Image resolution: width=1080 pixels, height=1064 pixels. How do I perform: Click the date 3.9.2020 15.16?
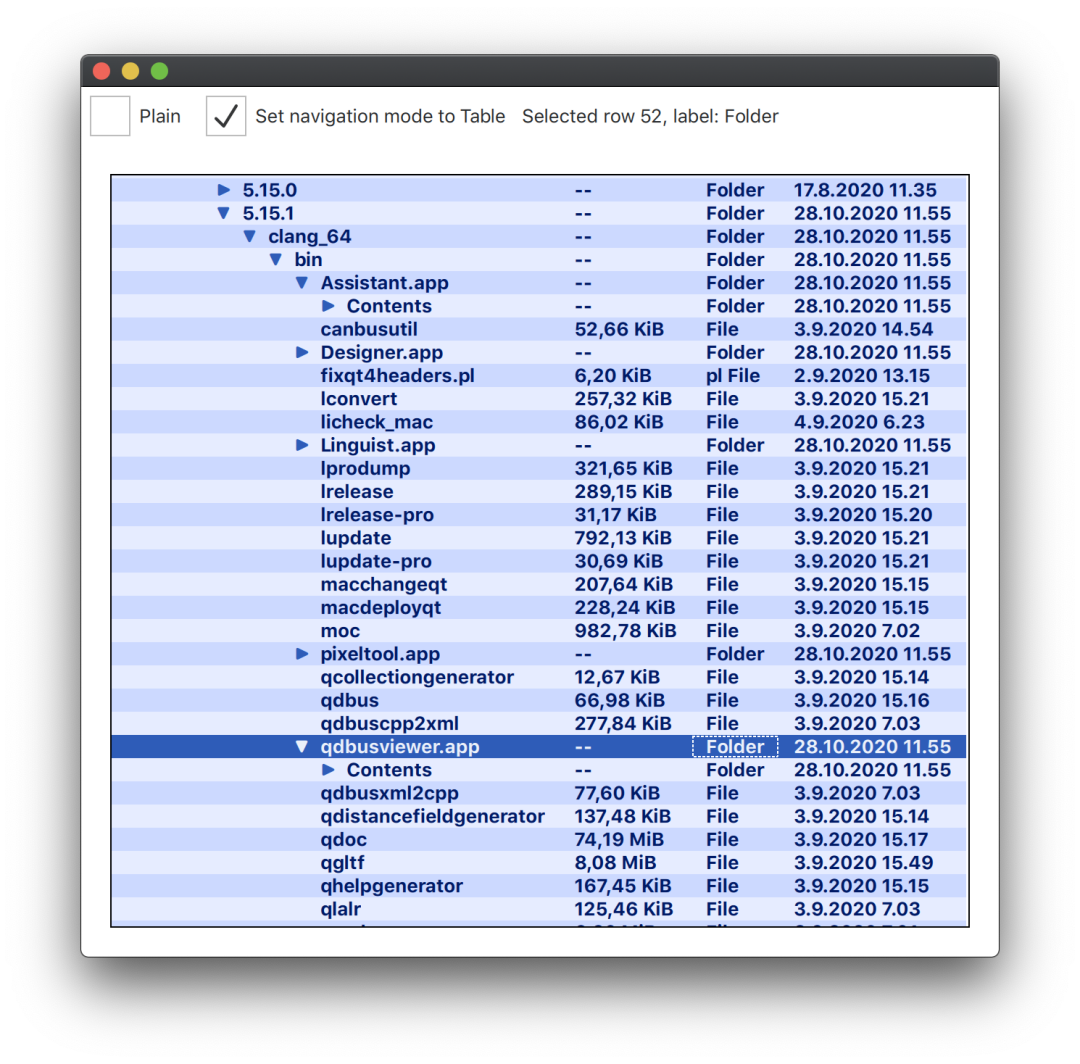[862, 700]
